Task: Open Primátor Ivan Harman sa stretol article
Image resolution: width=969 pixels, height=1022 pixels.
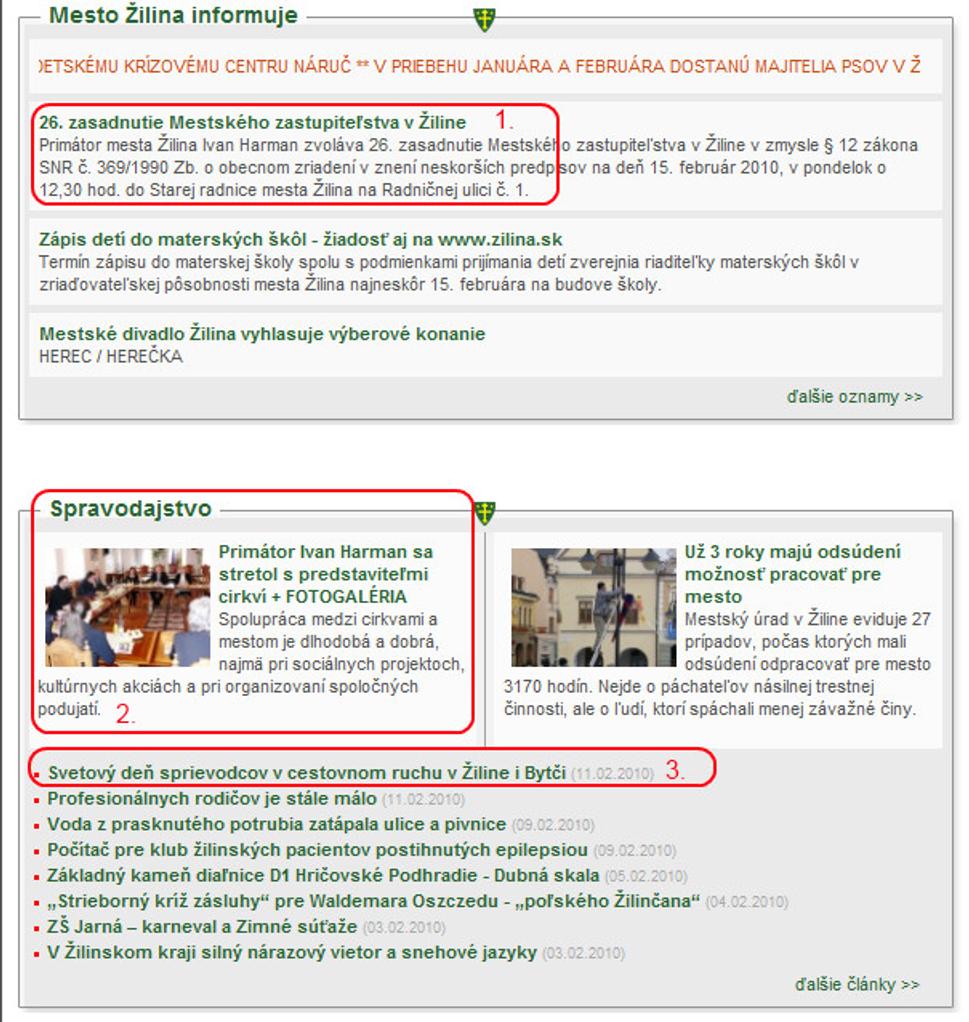Action: pos(326,574)
